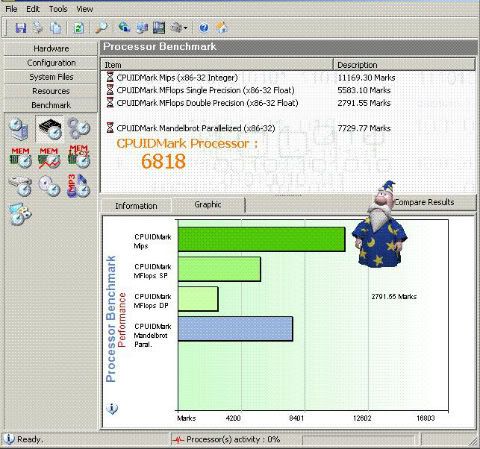The image size is (480, 449).
Task: Click the Ready status text
Action: tap(30, 439)
